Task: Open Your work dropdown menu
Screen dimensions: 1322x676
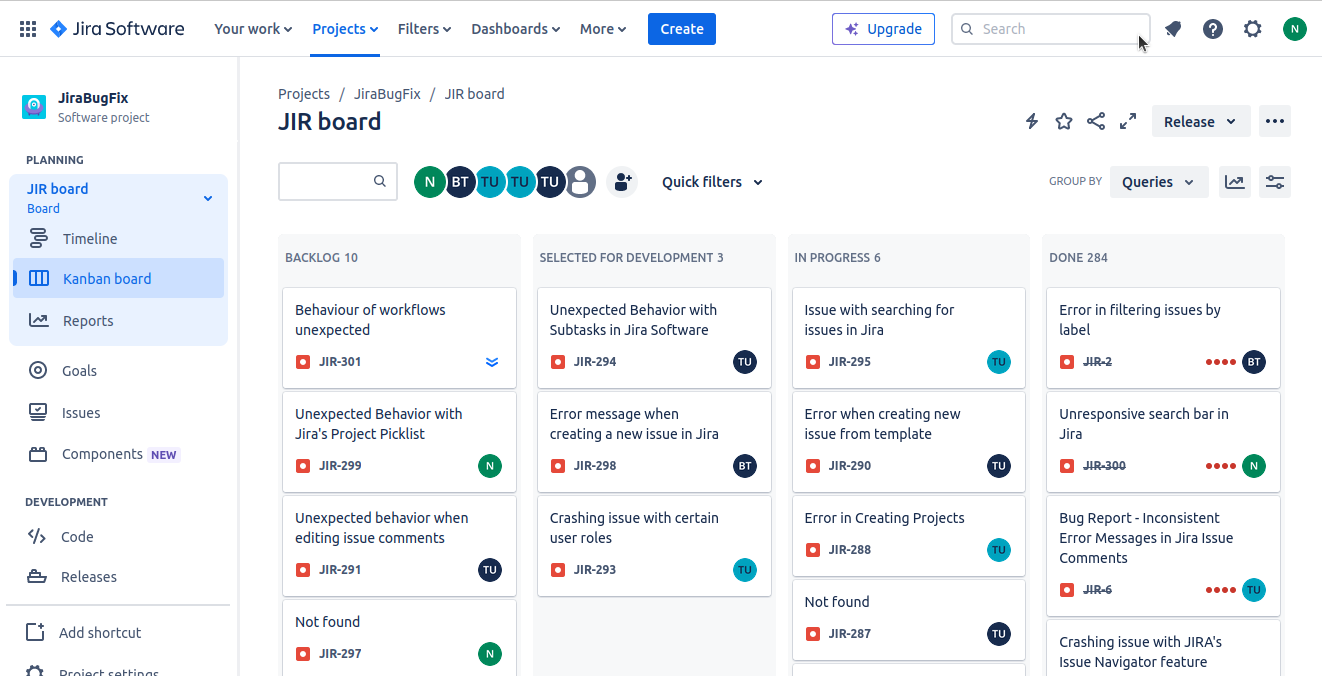Action: tap(253, 29)
